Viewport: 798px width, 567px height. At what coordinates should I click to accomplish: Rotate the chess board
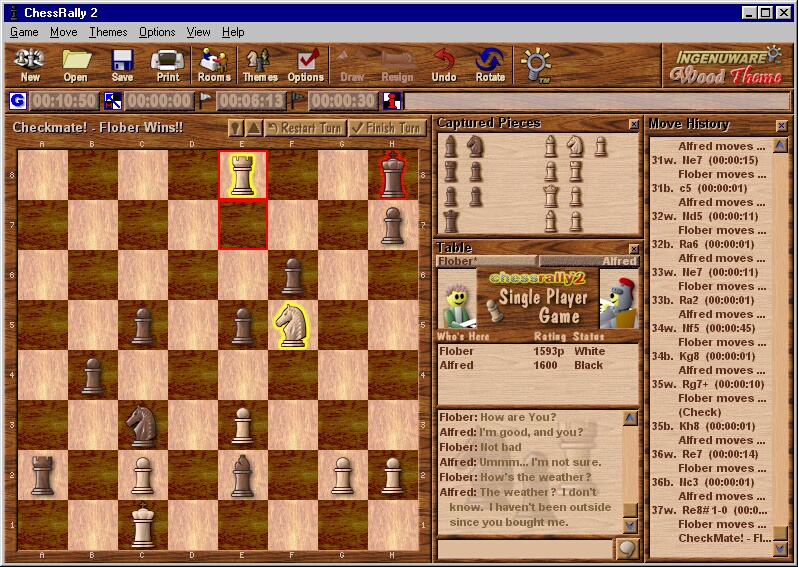pos(490,65)
